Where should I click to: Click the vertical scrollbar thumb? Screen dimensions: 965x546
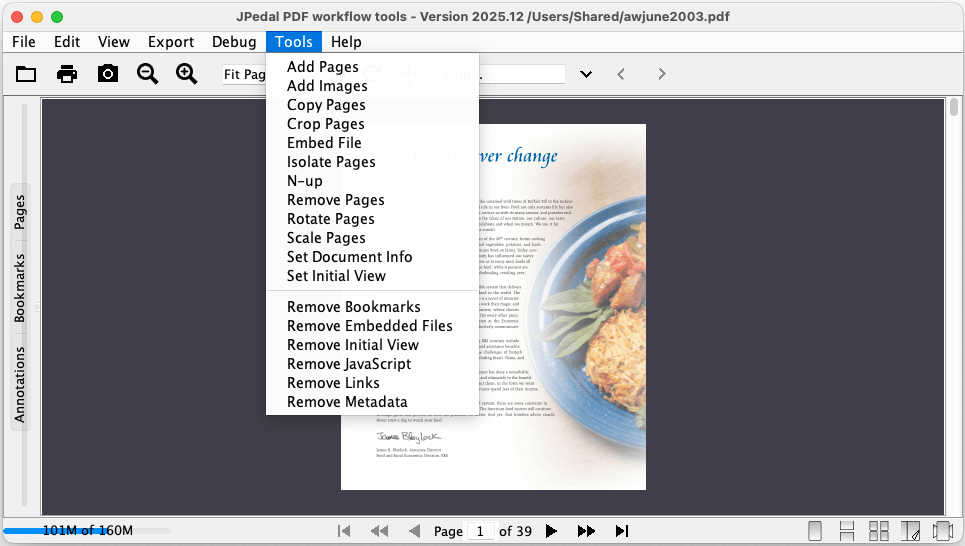pos(954,107)
